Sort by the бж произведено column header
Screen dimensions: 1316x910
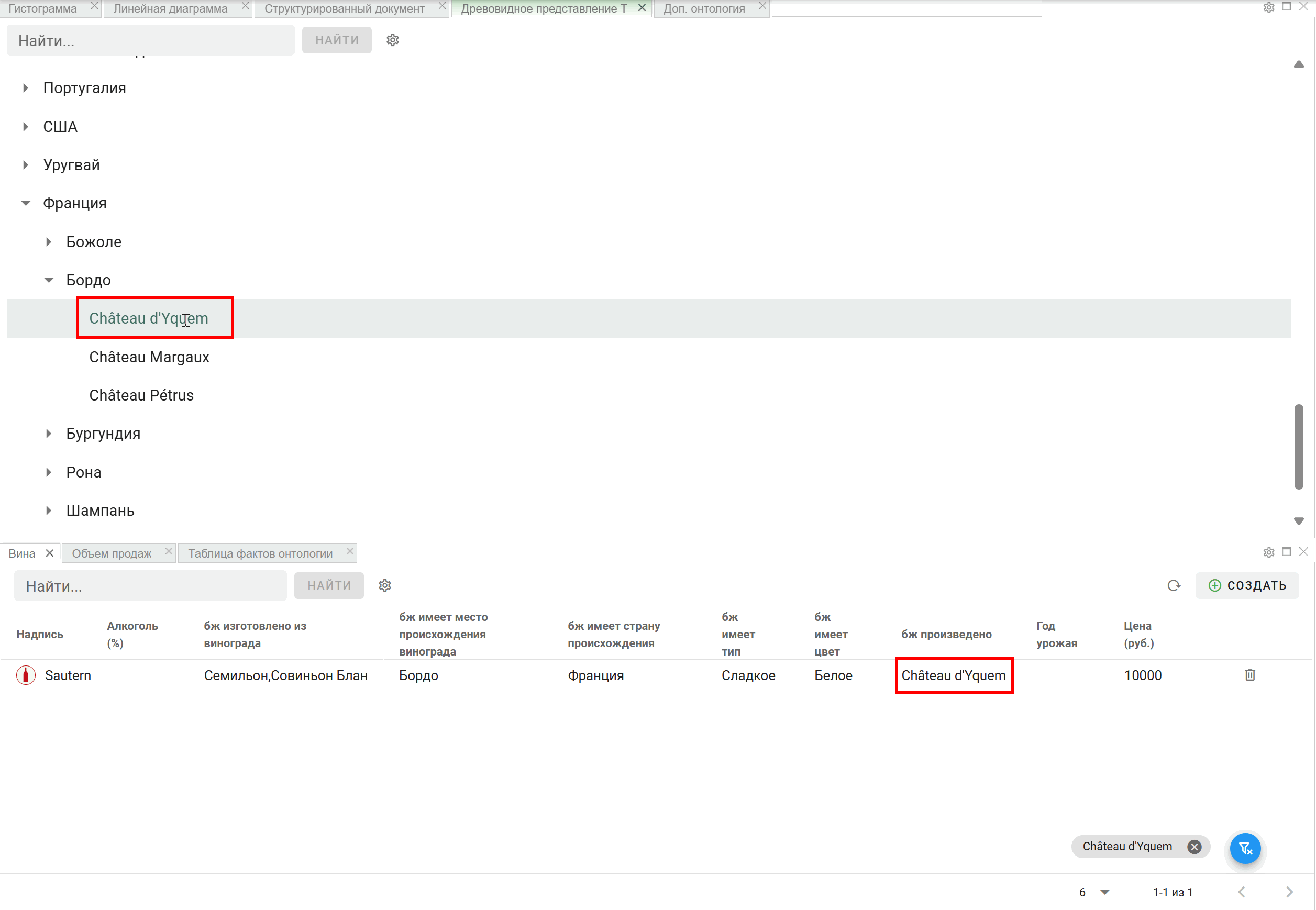946,635
